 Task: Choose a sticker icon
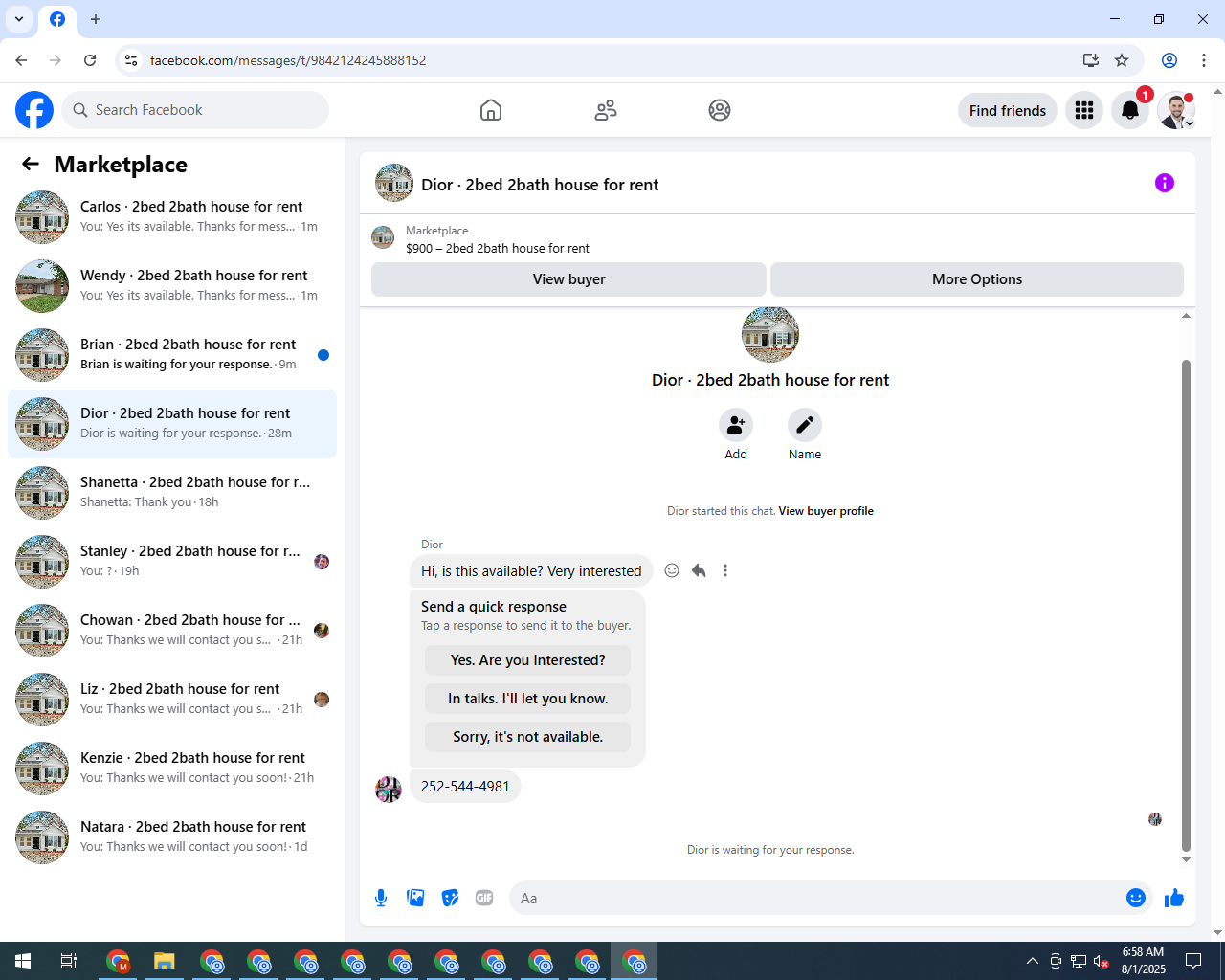click(x=450, y=898)
